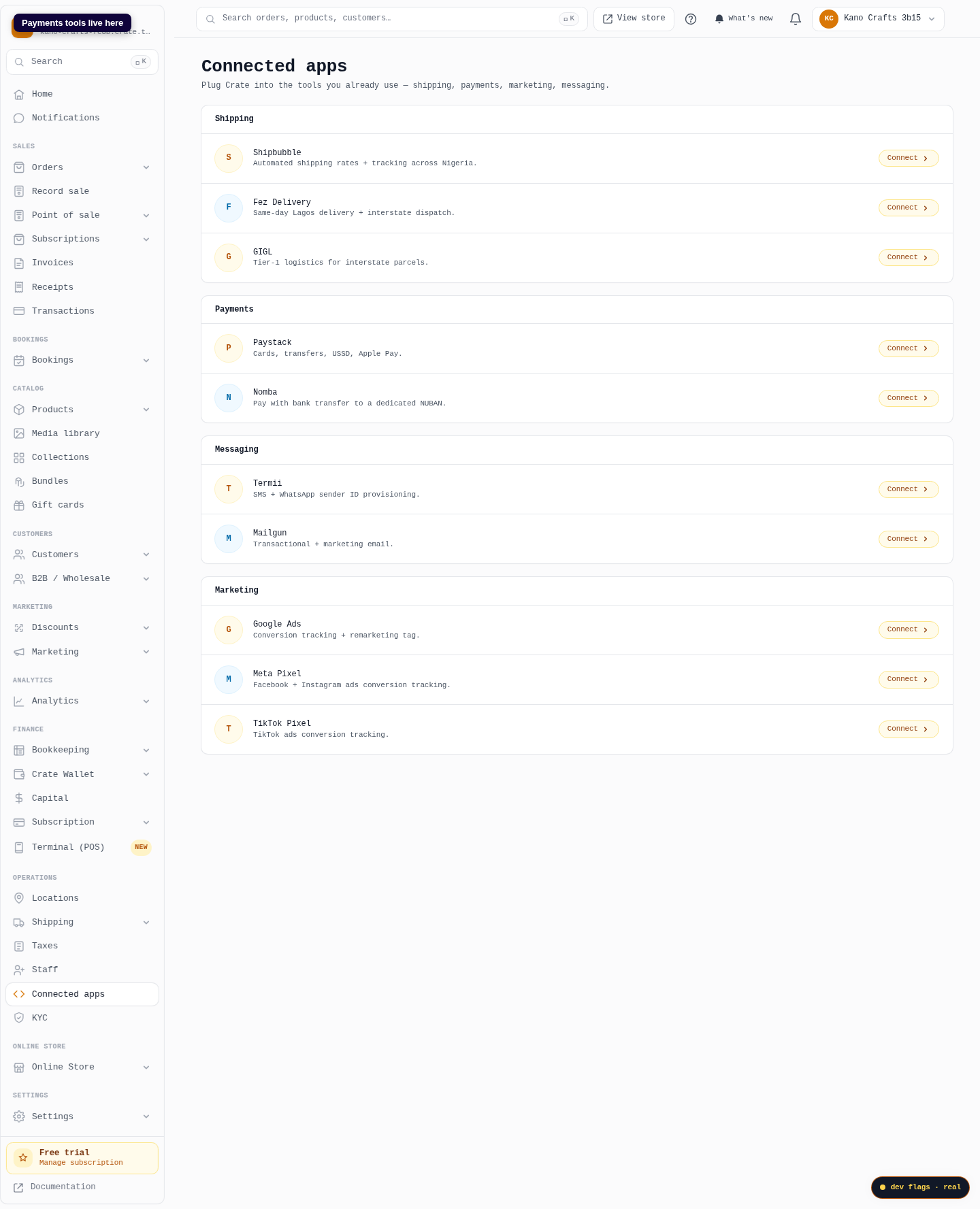
Task: Go to Invoices in sidebar
Action: 82,263
